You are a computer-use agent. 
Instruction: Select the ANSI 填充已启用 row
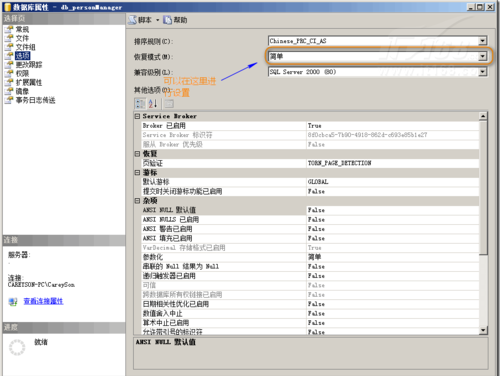click(310, 238)
